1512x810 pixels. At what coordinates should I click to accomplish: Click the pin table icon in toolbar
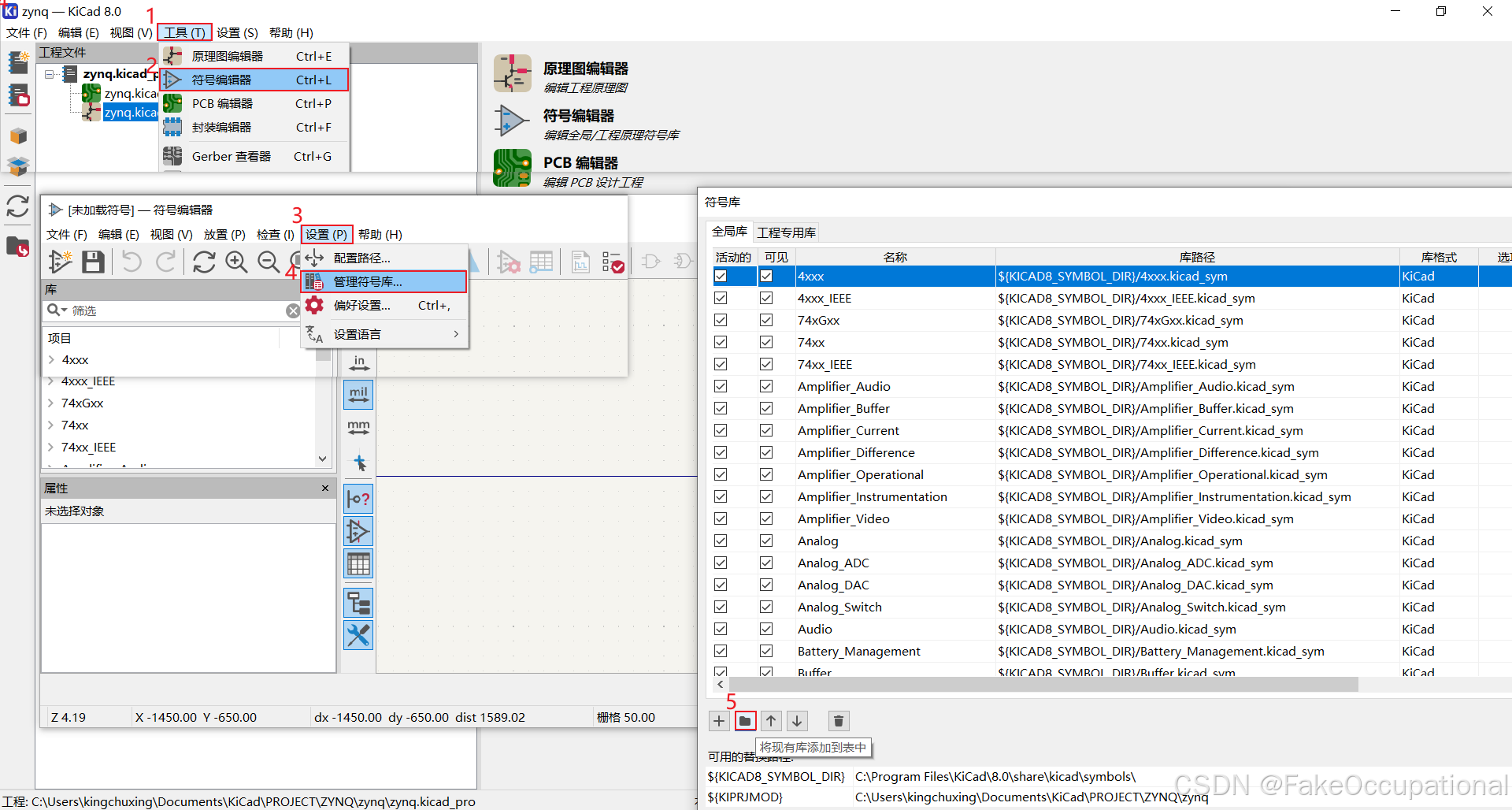(x=541, y=262)
